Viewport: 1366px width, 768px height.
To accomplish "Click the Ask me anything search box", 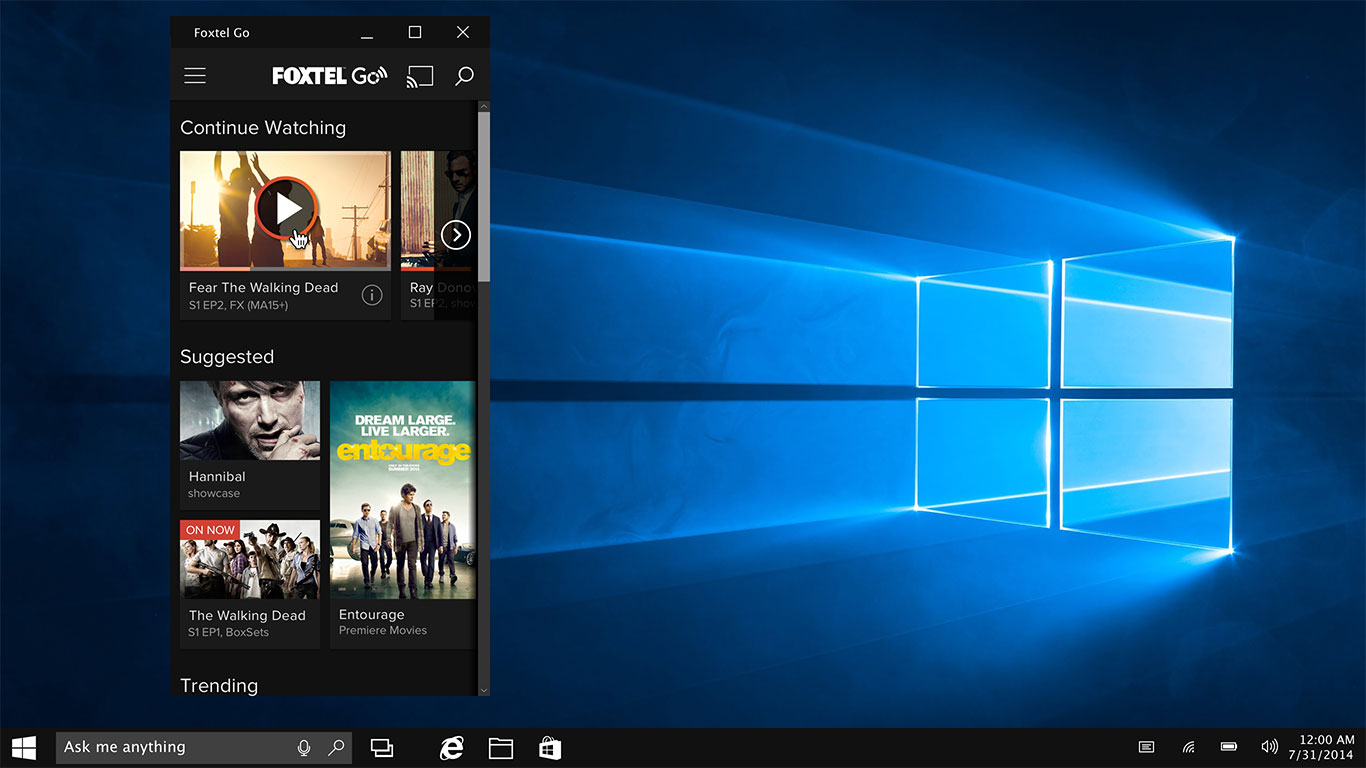I will click(x=204, y=747).
